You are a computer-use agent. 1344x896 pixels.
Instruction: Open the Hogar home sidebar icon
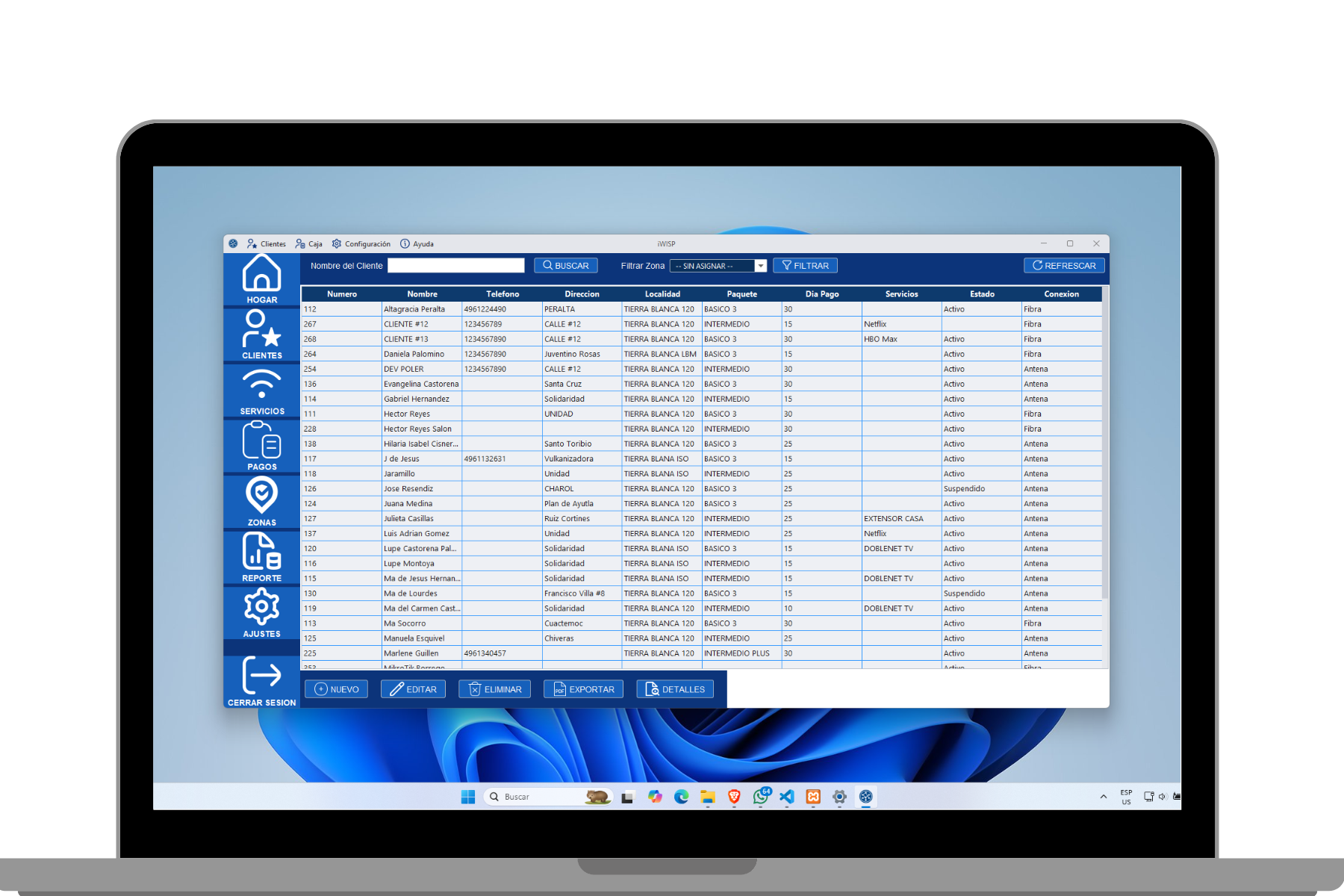pos(261,278)
